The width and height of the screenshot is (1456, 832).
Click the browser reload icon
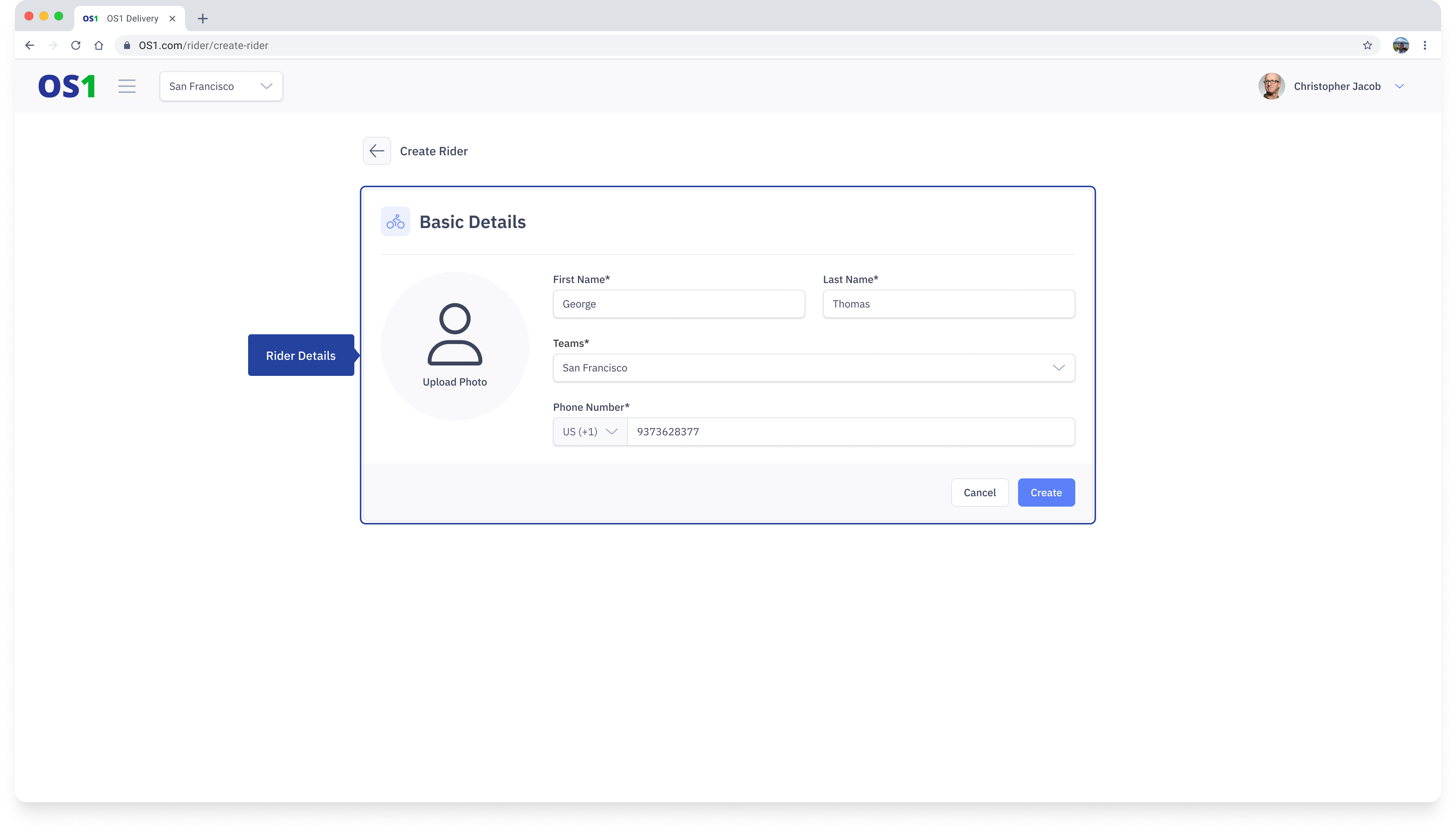coord(75,45)
